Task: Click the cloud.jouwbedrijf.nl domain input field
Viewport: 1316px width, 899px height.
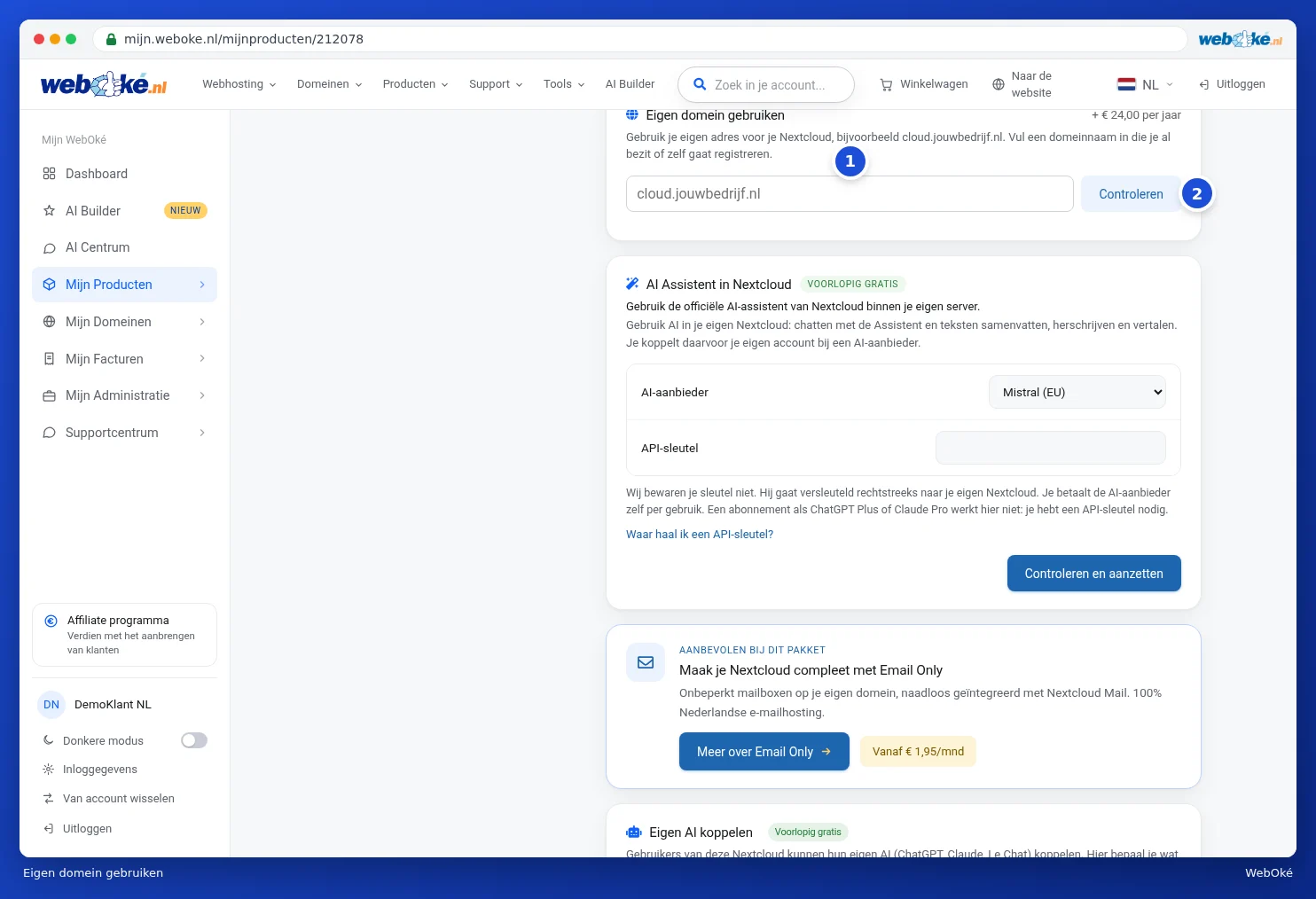Action: point(850,194)
